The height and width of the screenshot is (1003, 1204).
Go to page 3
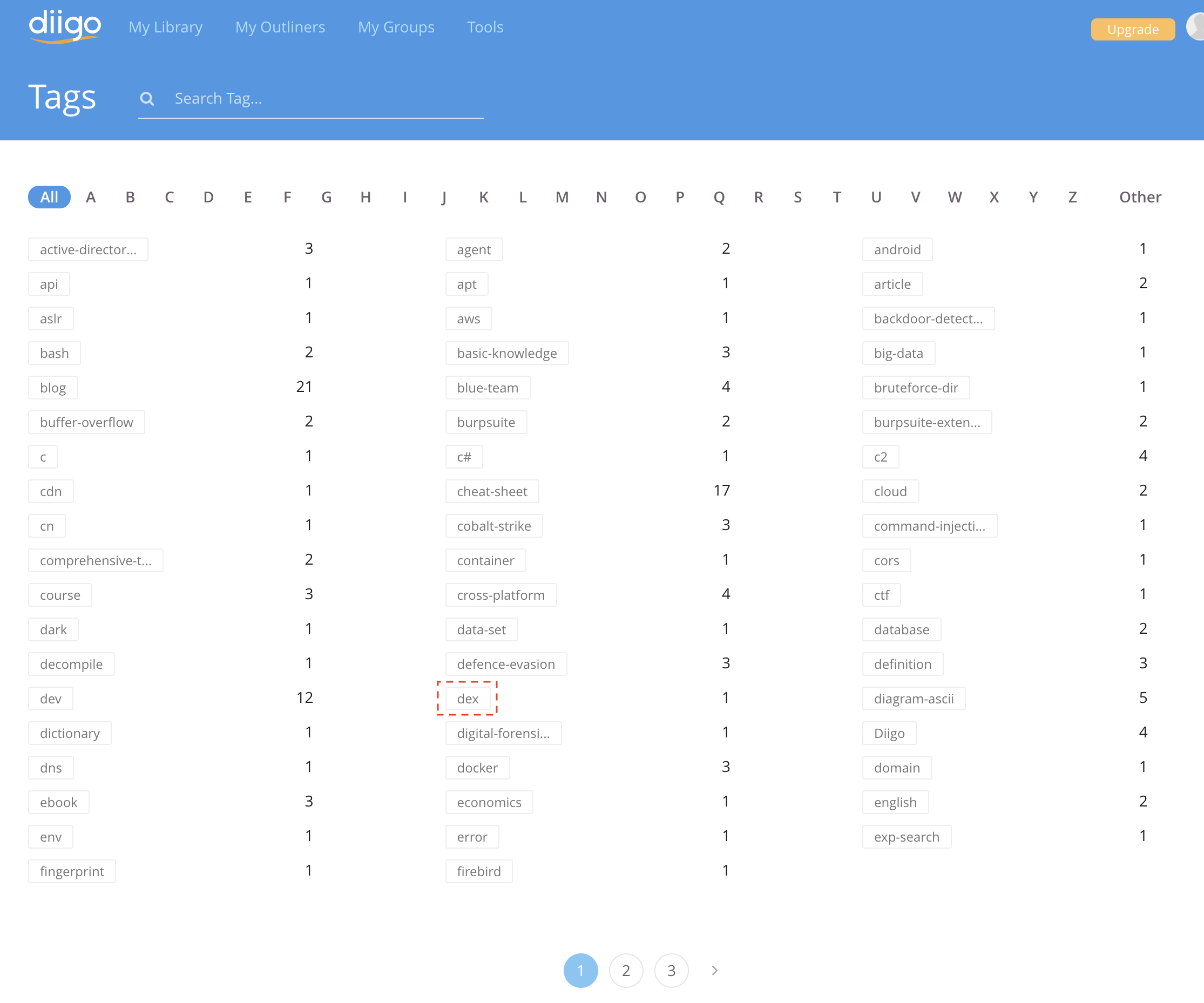pos(671,970)
